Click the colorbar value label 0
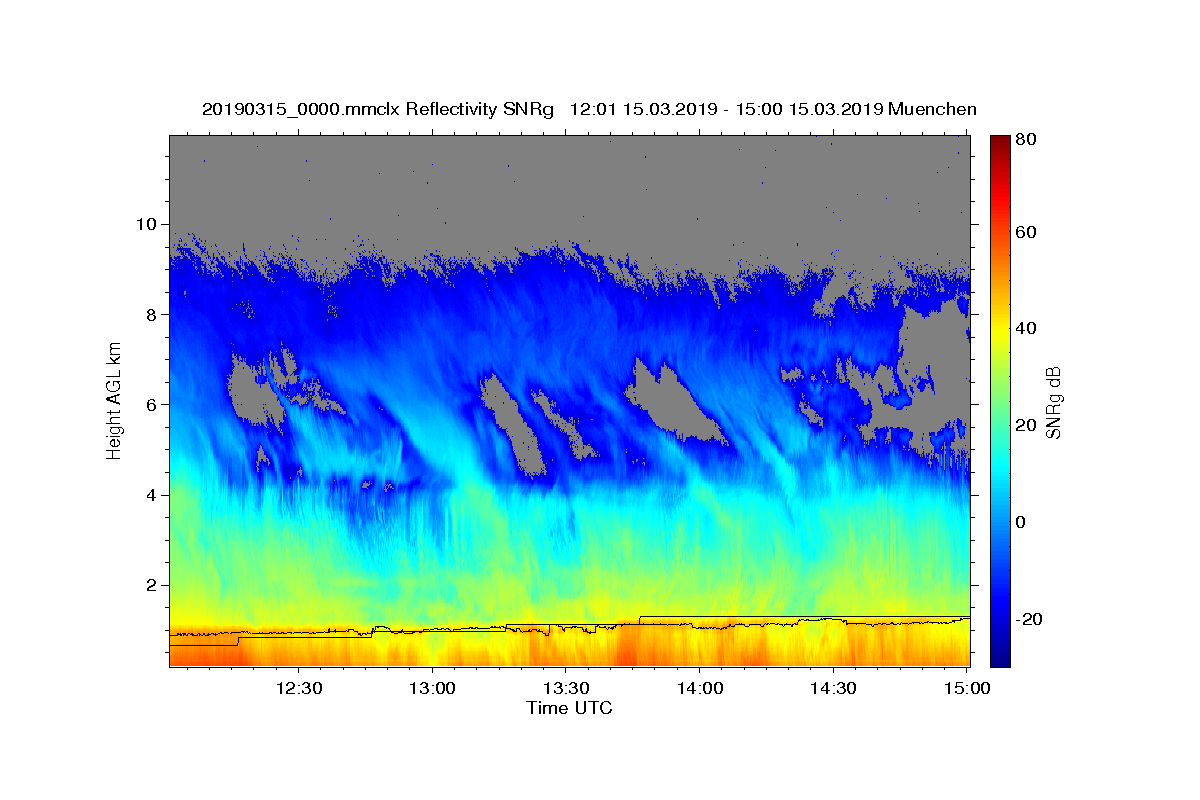 (1022, 522)
